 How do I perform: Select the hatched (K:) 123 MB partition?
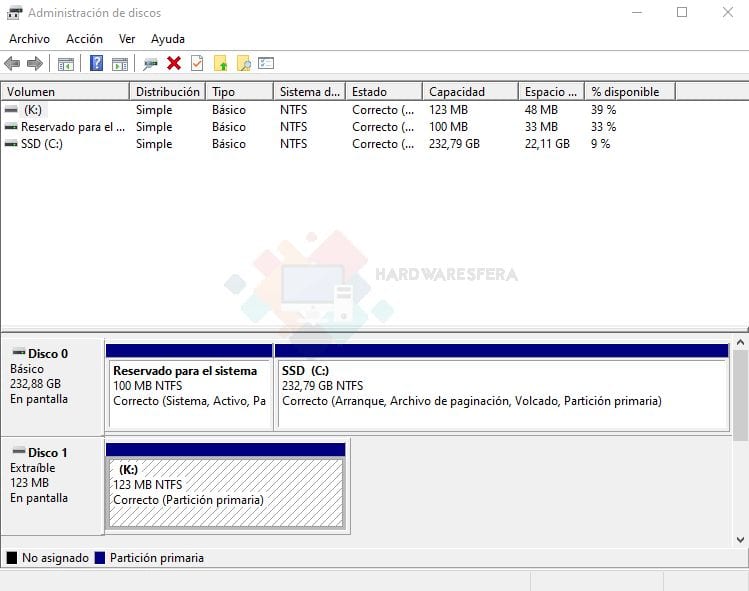coord(225,486)
